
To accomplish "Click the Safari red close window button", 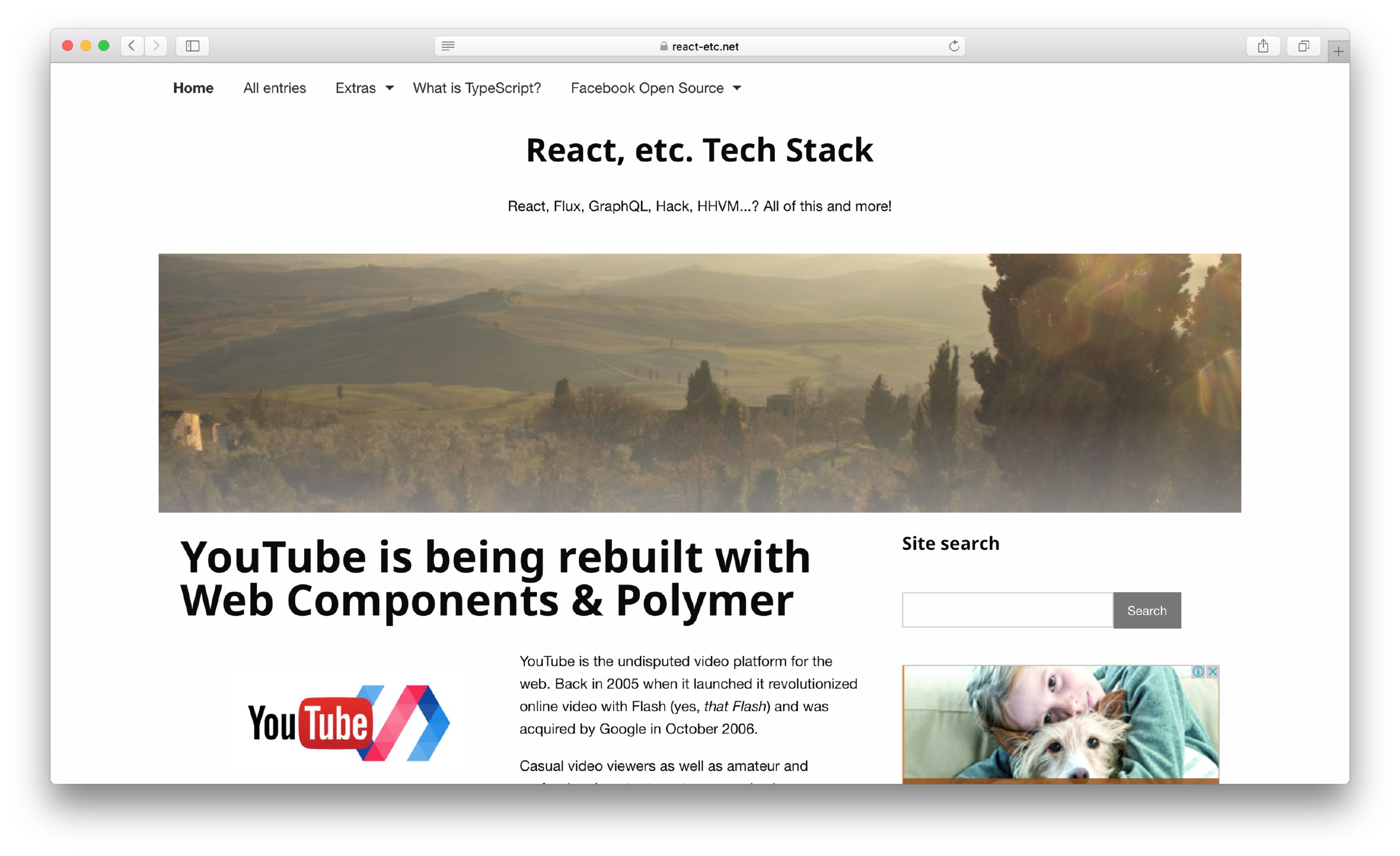I will (68, 45).
